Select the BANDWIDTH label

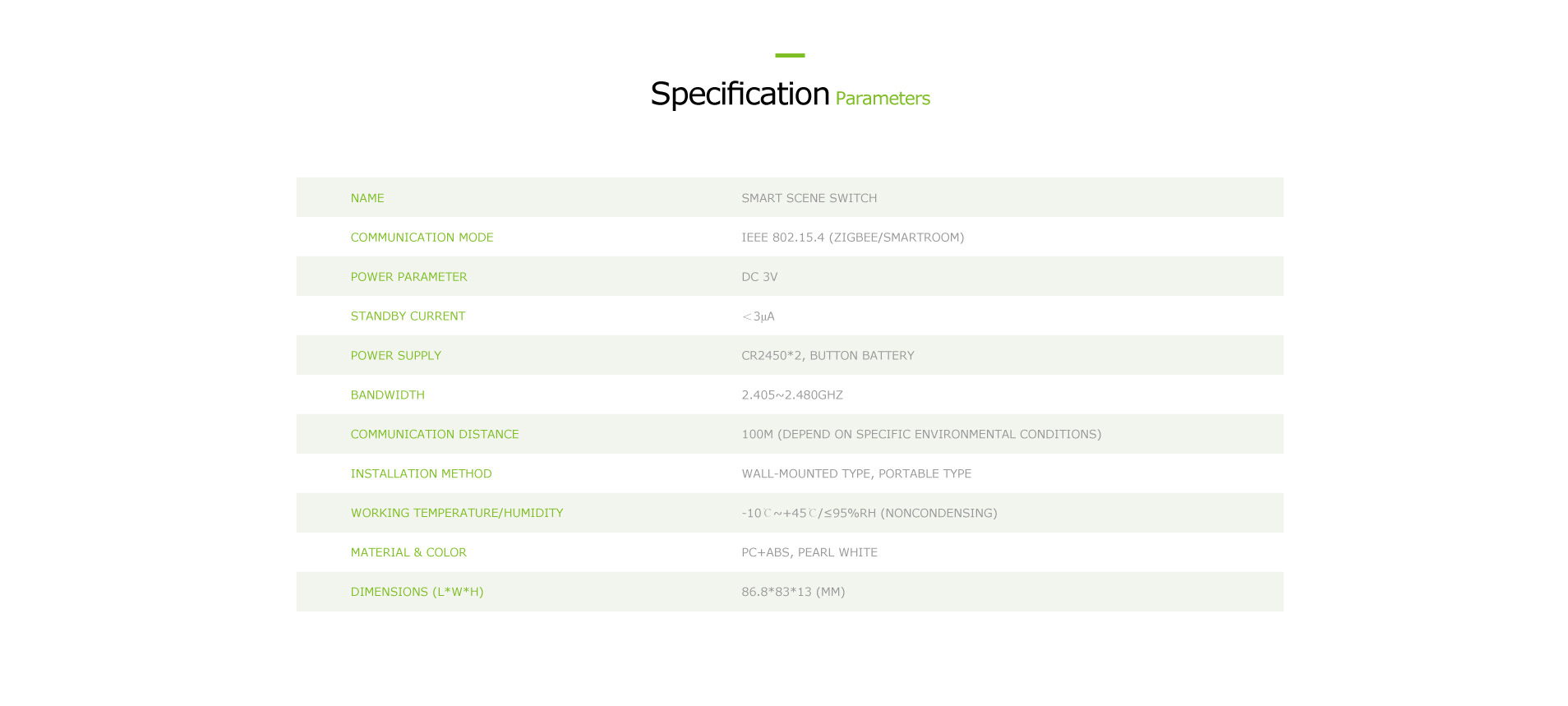(387, 395)
